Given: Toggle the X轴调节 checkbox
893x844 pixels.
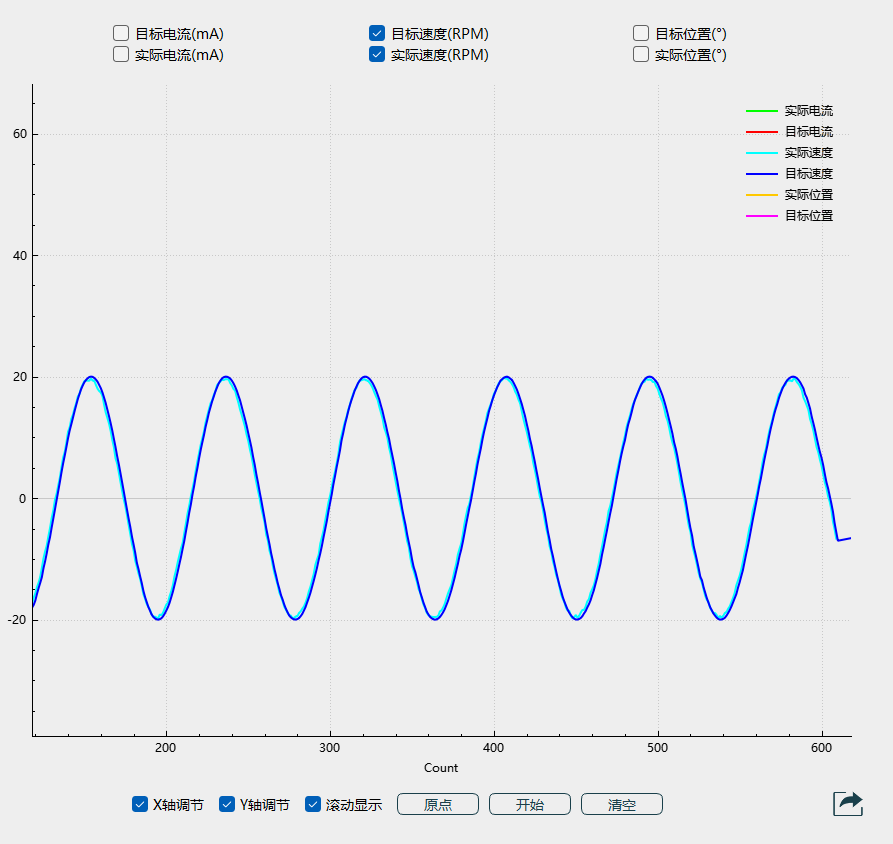Looking at the screenshot, I should [140, 804].
